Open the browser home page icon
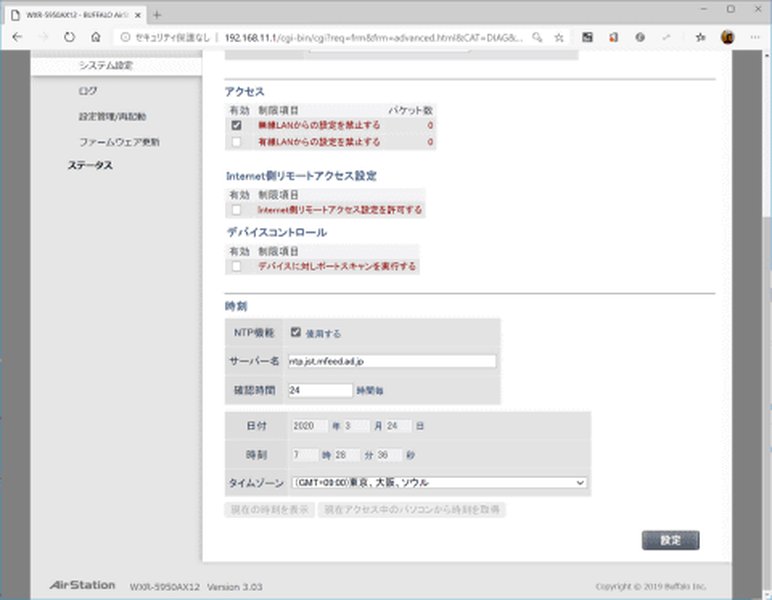Screen dimensions: 772x600 point(96,37)
